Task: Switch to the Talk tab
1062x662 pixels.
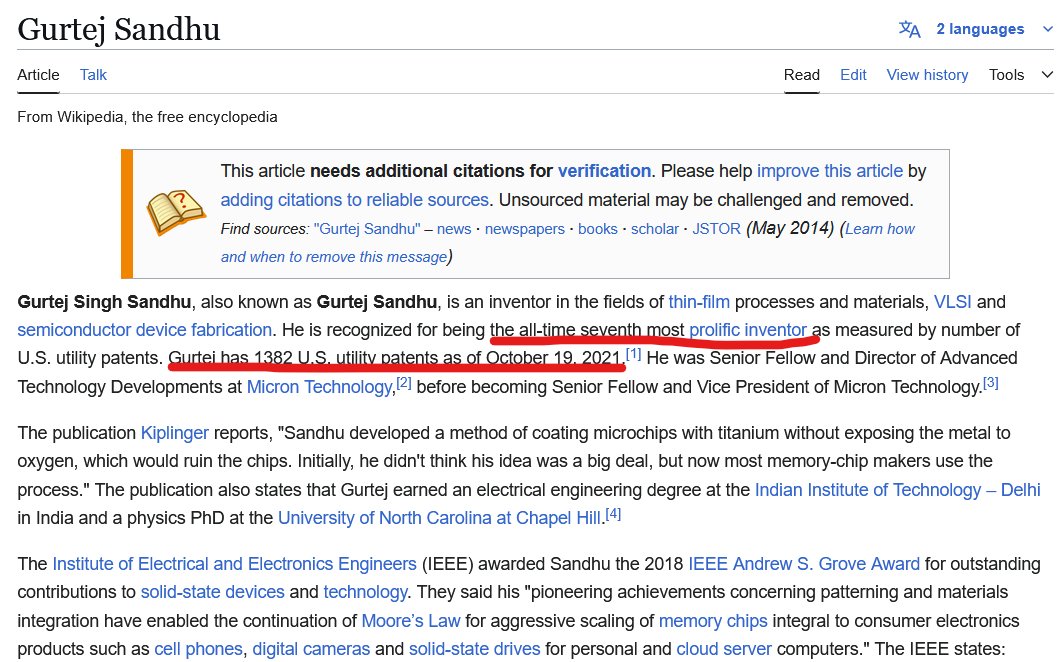Action: [93, 74]
